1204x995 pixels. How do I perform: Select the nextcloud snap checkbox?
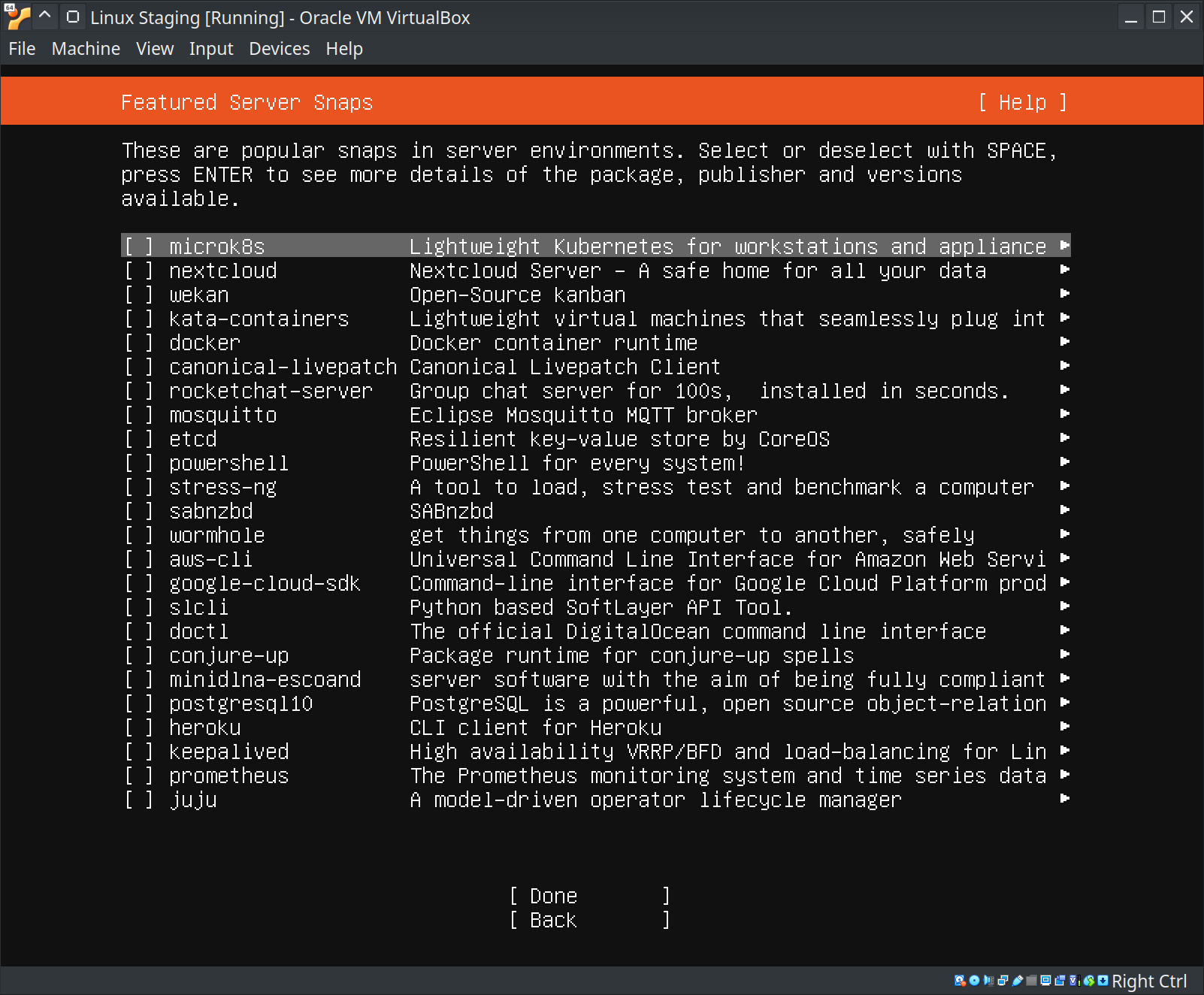point(139,271)
